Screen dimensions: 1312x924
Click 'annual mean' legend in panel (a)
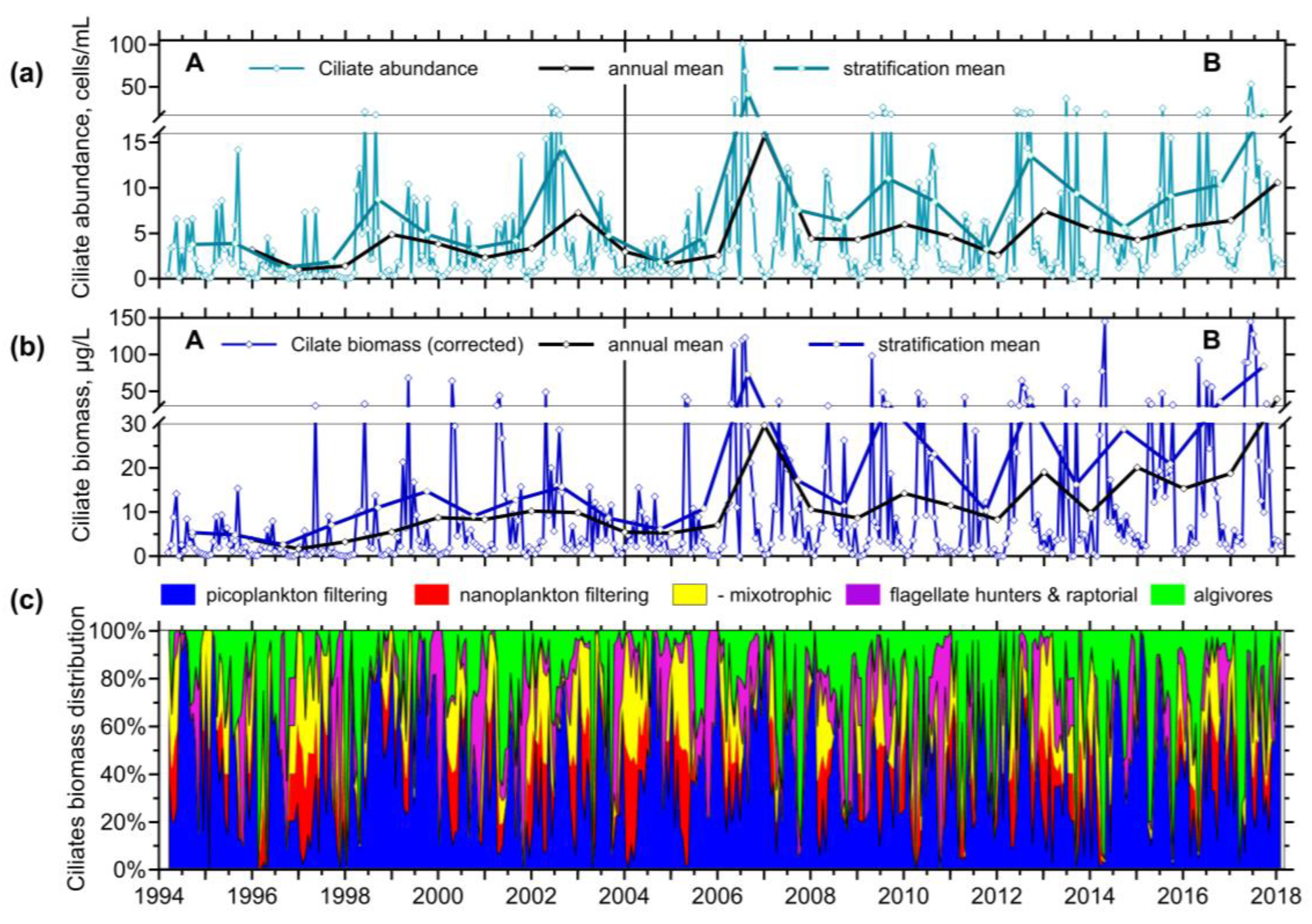coord(665,68)
